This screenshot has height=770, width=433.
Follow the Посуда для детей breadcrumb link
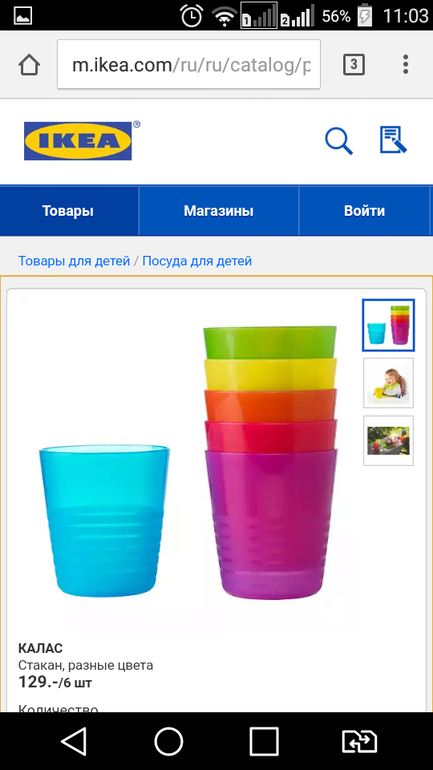(197, 261)
